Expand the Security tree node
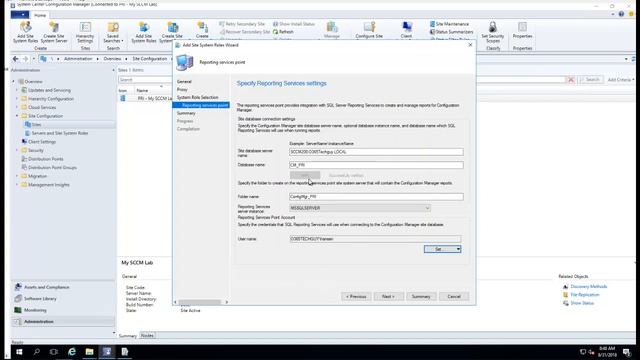The width and height of the screenshot is (640, 360). (x=17, y=150)
